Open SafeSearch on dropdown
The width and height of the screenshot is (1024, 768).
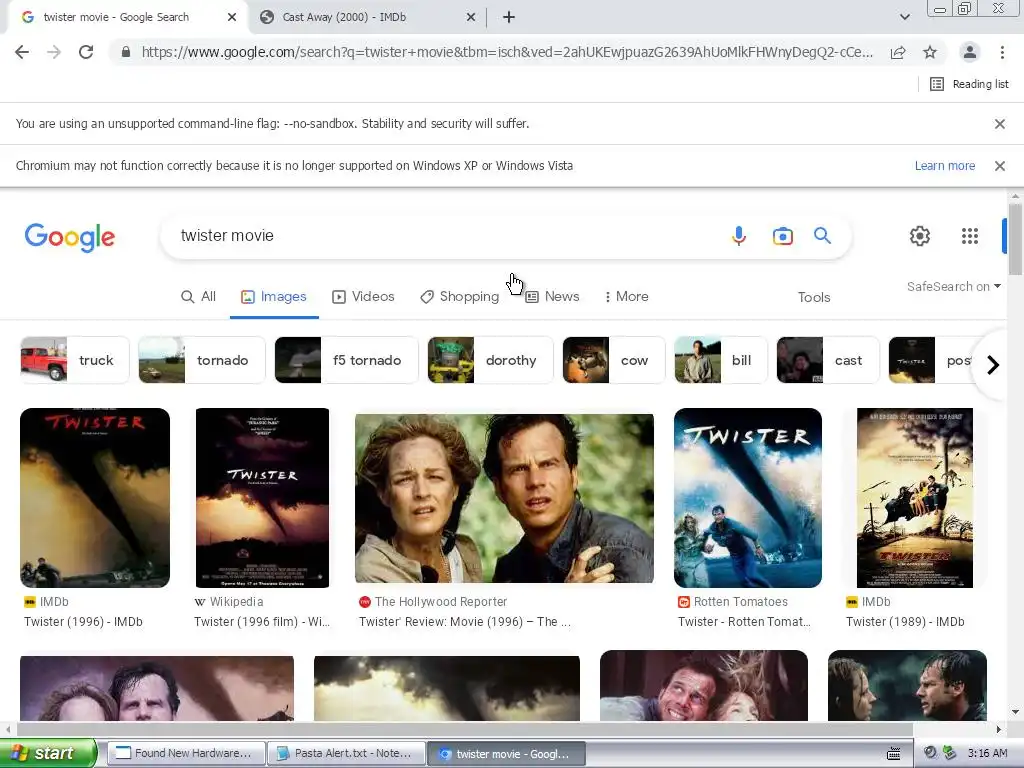tap(953, 287)
